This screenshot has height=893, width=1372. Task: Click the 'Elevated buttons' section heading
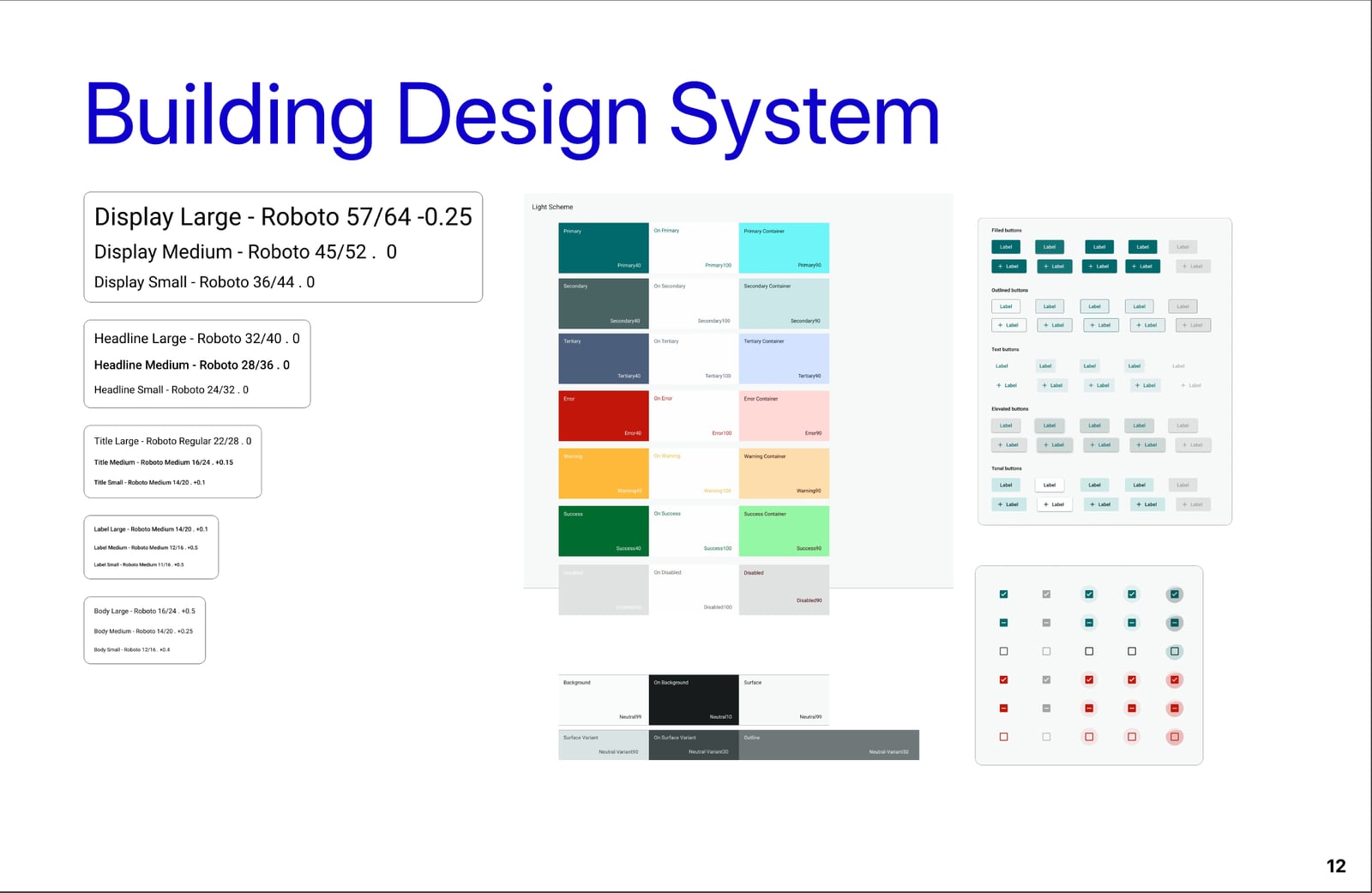click(x=1010, y=408)
